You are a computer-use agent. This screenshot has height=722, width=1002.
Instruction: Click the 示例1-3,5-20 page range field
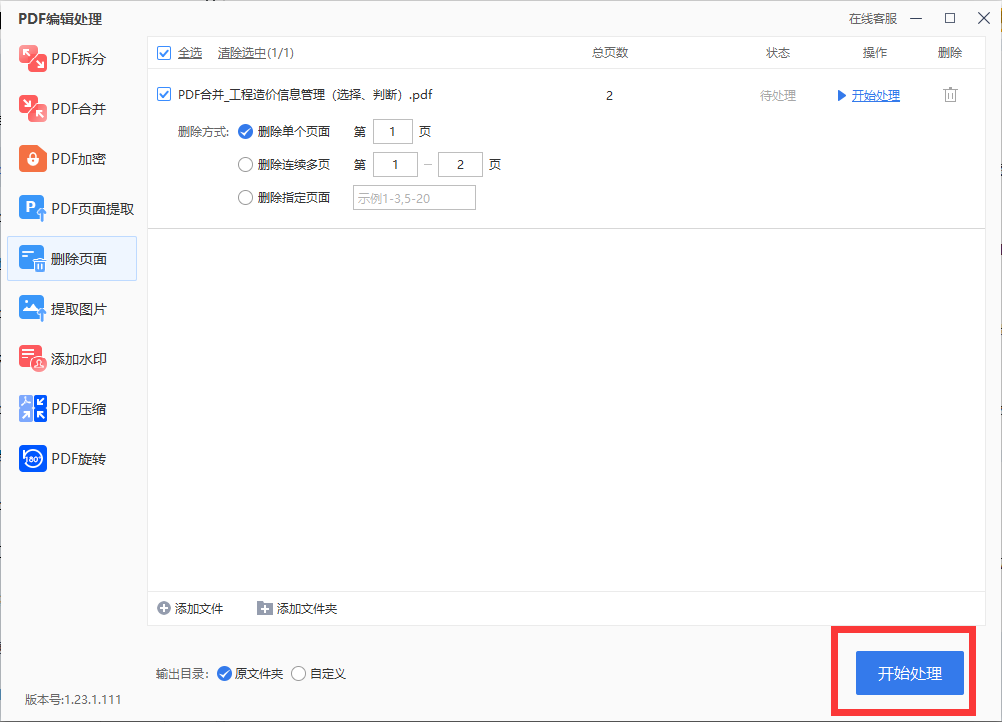click(x=414, y=198)
